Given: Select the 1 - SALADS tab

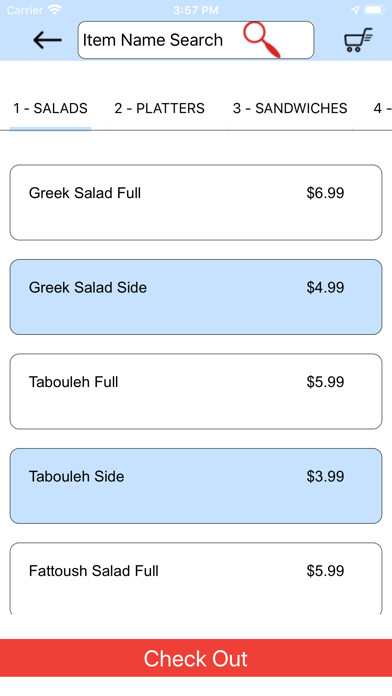Looking at the screenshot, I should [51, 108].
